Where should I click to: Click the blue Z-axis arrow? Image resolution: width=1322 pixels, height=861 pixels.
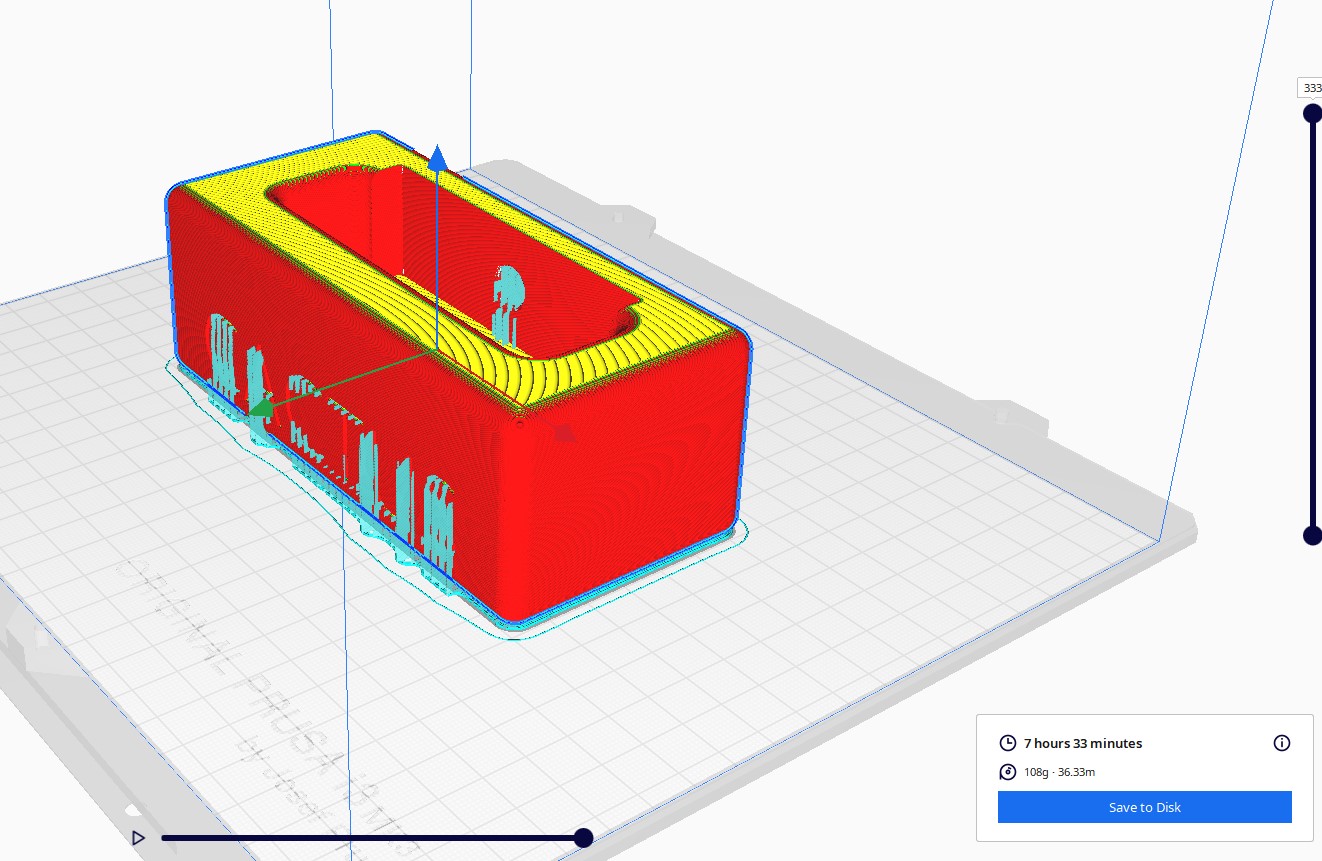coord(437,157)
